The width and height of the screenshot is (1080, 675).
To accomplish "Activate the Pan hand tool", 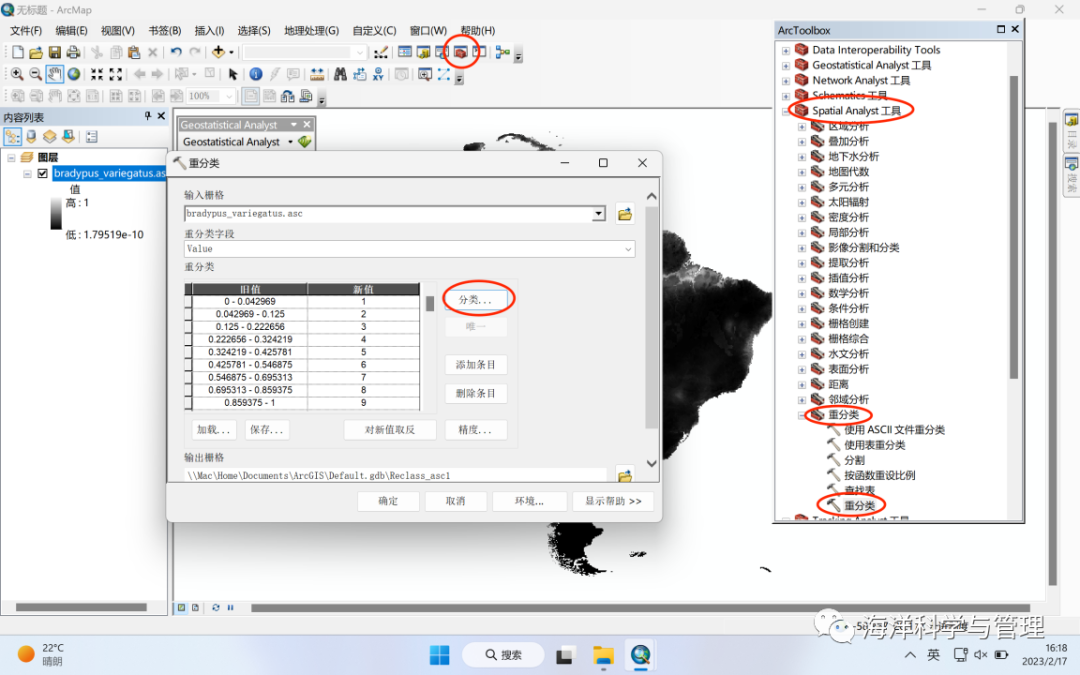I will [54, 74].
